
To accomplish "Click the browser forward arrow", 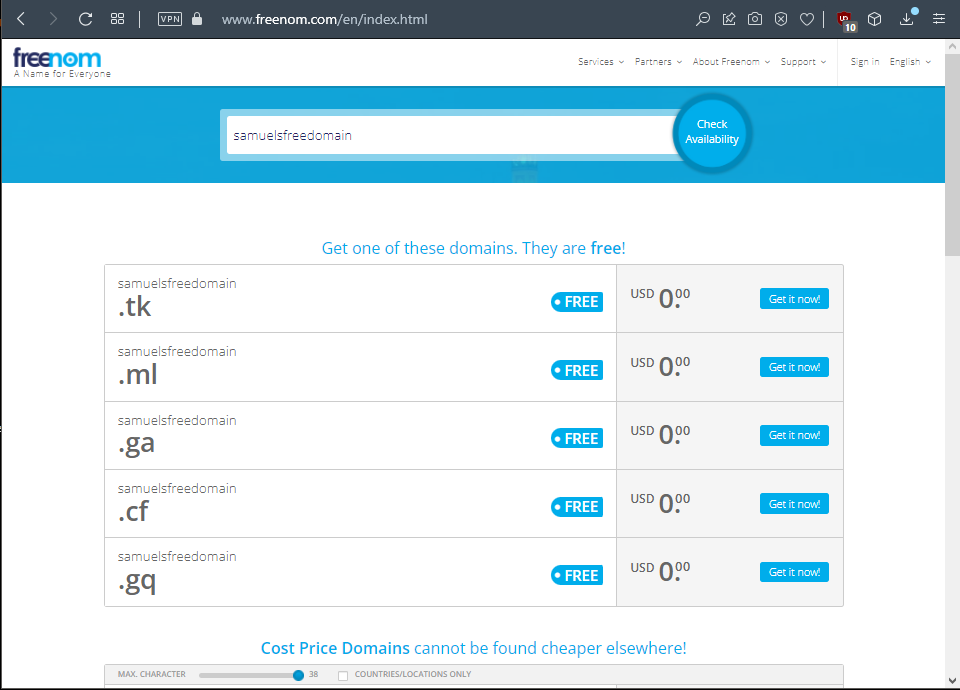I will click(x=53, y=19).
